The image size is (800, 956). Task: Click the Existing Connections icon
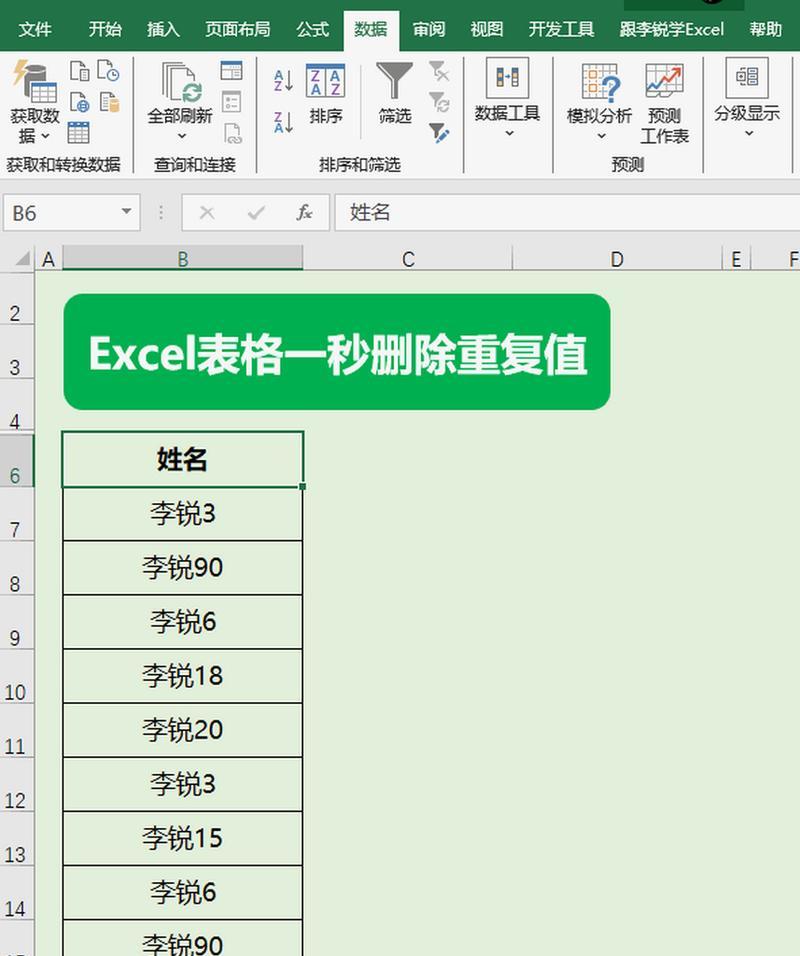point(109,102)
